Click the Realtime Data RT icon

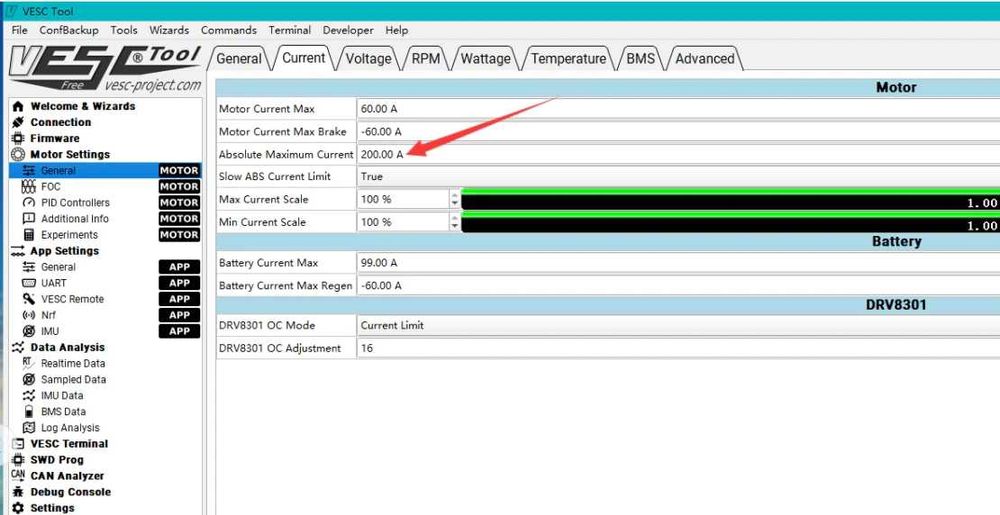(29, 363)
